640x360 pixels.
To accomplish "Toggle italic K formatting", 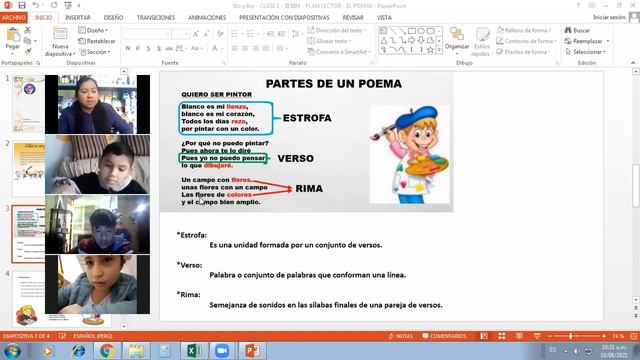I will tap(138, 48).
